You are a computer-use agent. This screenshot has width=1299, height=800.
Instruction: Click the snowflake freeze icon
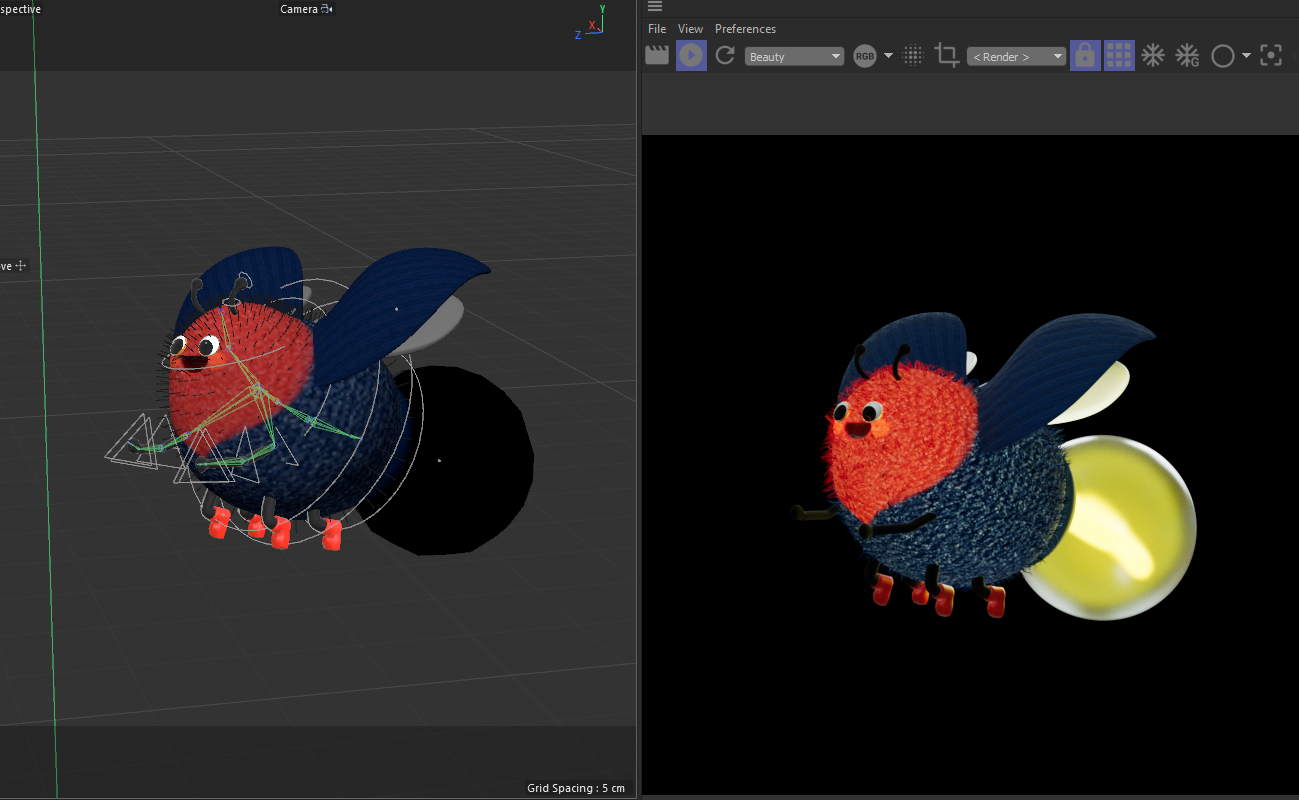(x=1153, y=55)
